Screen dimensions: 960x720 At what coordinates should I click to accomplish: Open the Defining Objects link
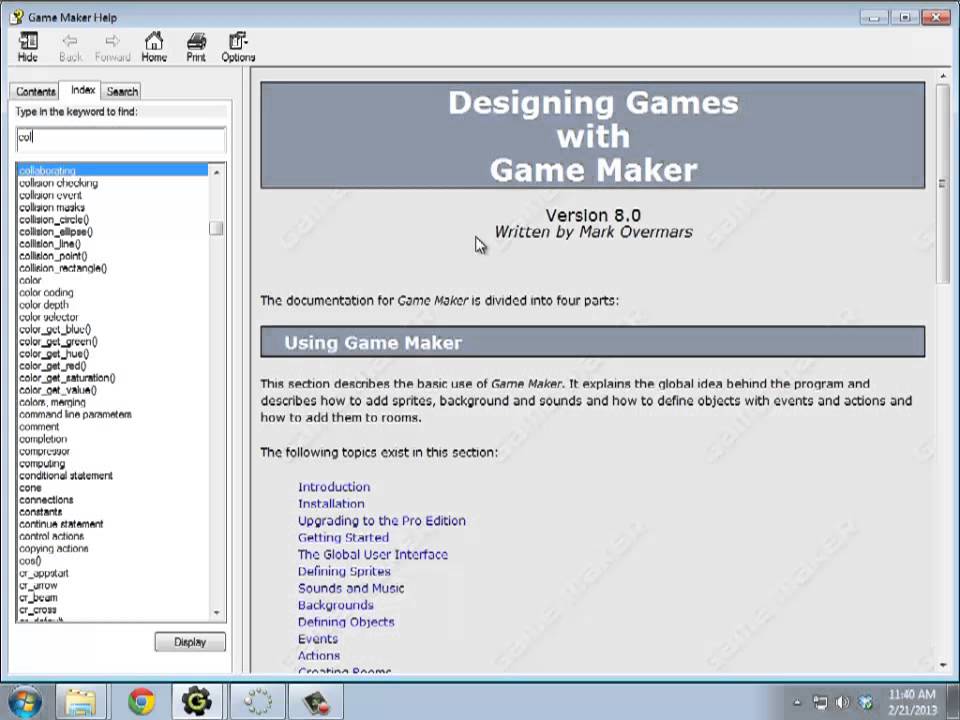tap(346, 621)
